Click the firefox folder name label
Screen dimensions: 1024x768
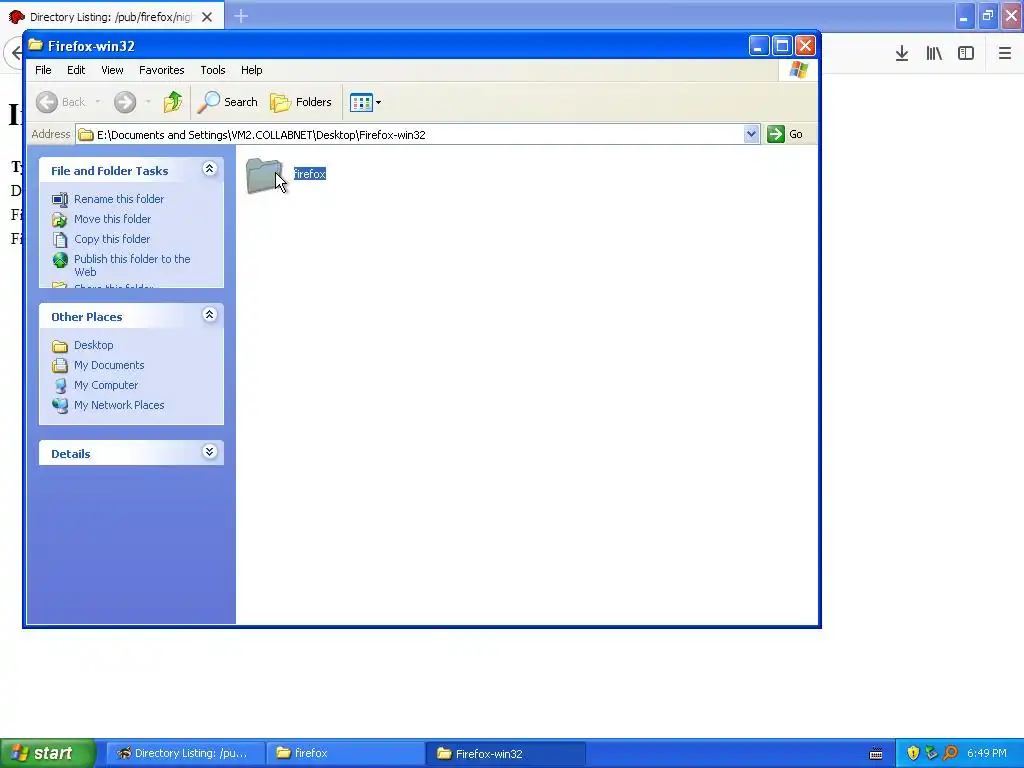point(310,174)
